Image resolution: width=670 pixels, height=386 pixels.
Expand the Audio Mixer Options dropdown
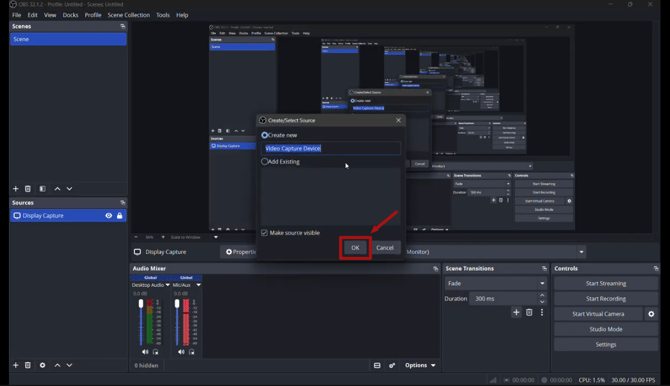[x=420, y=365]
